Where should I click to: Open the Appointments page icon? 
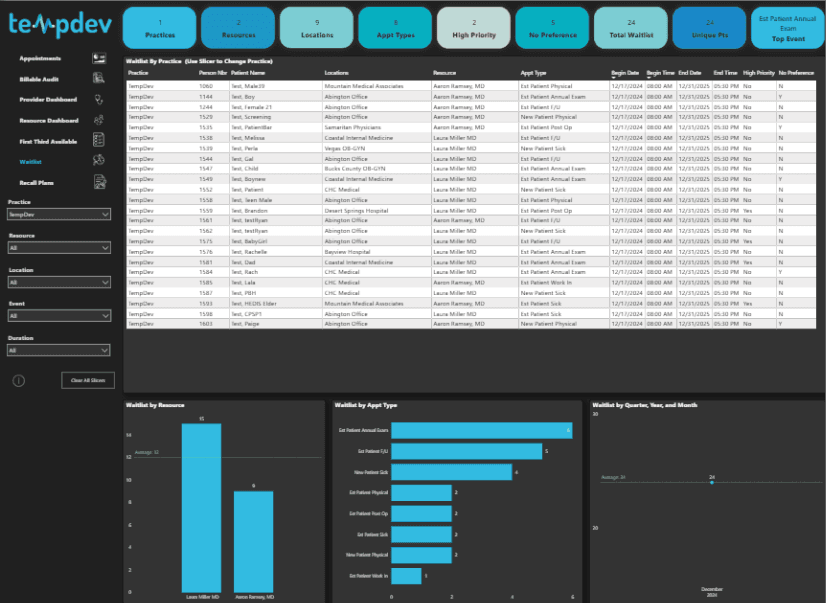coord(98,59)
